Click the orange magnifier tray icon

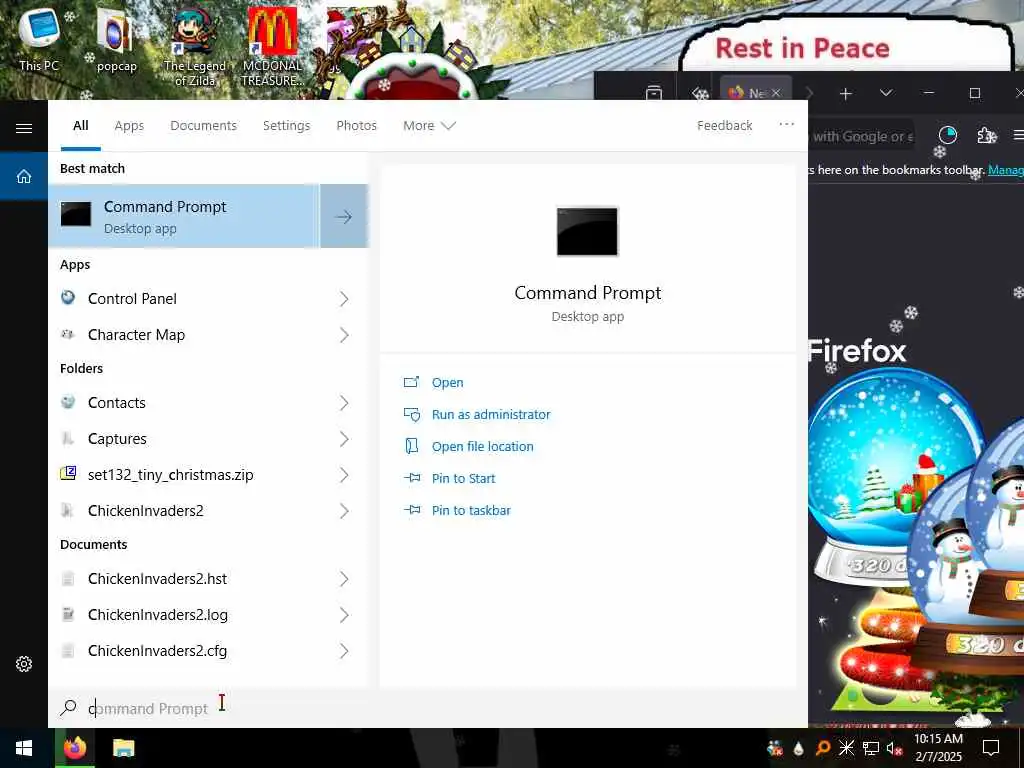823,748
